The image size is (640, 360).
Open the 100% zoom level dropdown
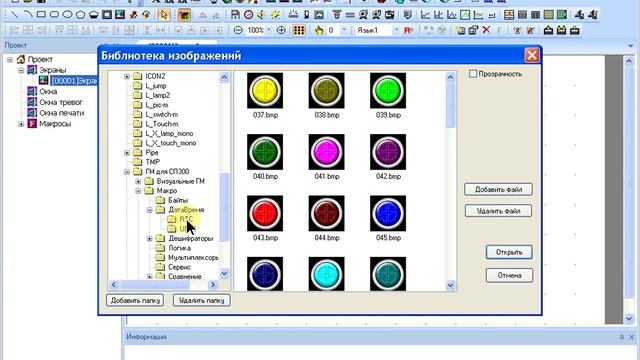coord(269,30)
